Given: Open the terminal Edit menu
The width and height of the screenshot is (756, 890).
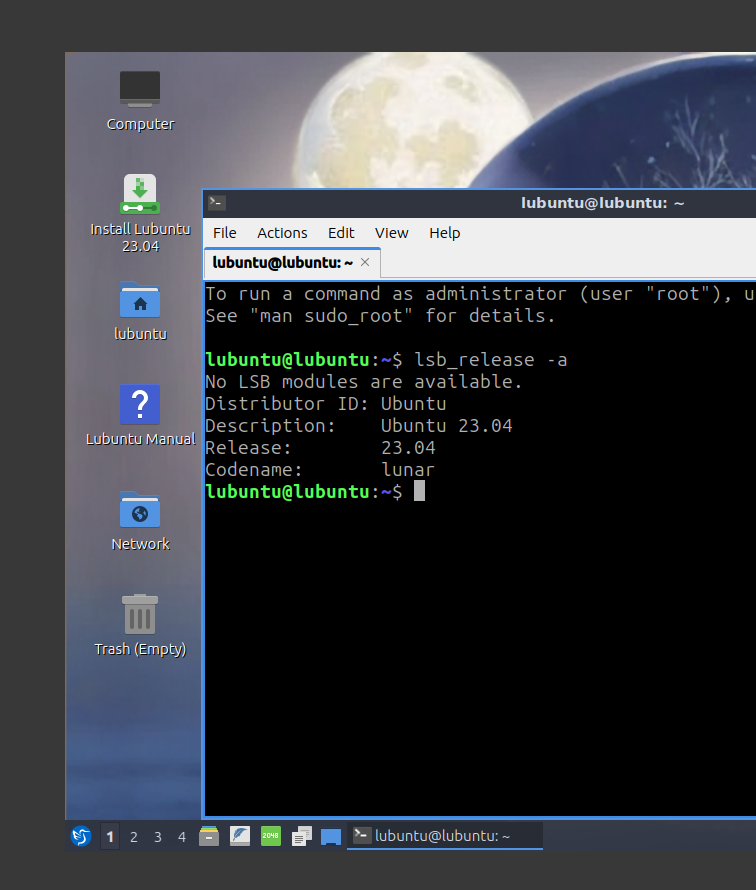Looking at the screenshot, I should click(x=341, y=233).
